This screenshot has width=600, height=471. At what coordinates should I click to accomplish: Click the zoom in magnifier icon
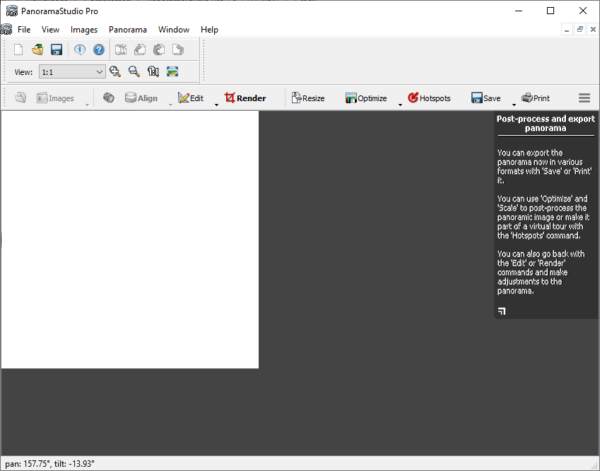coord(115,72)
